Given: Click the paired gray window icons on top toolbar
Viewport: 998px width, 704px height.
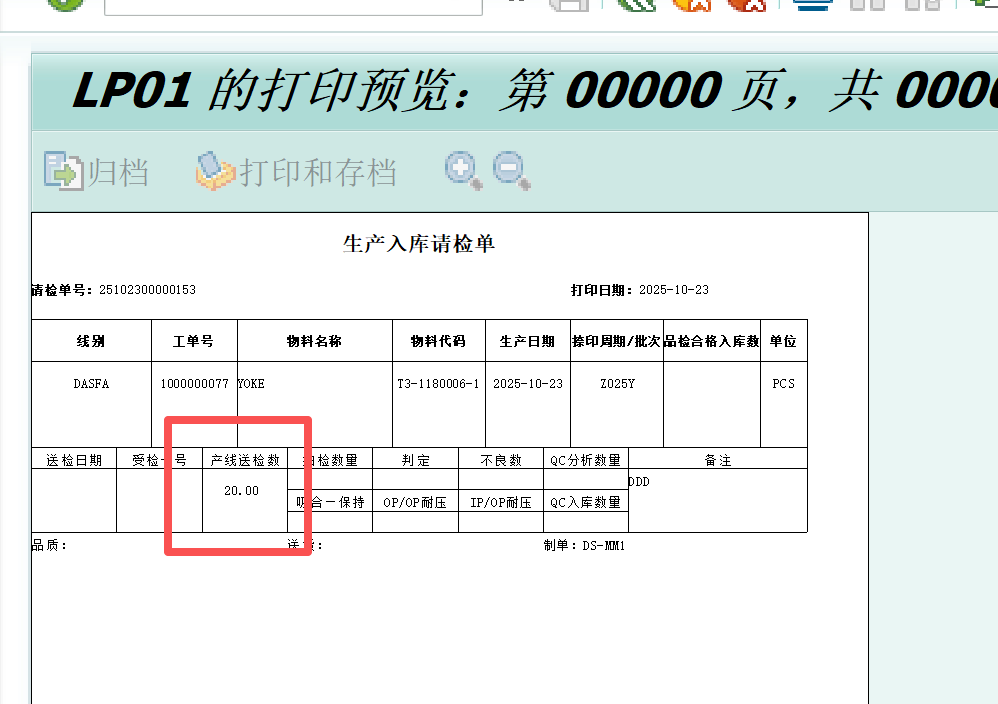Looking at the screenshot, I should [x=868, y=5].
